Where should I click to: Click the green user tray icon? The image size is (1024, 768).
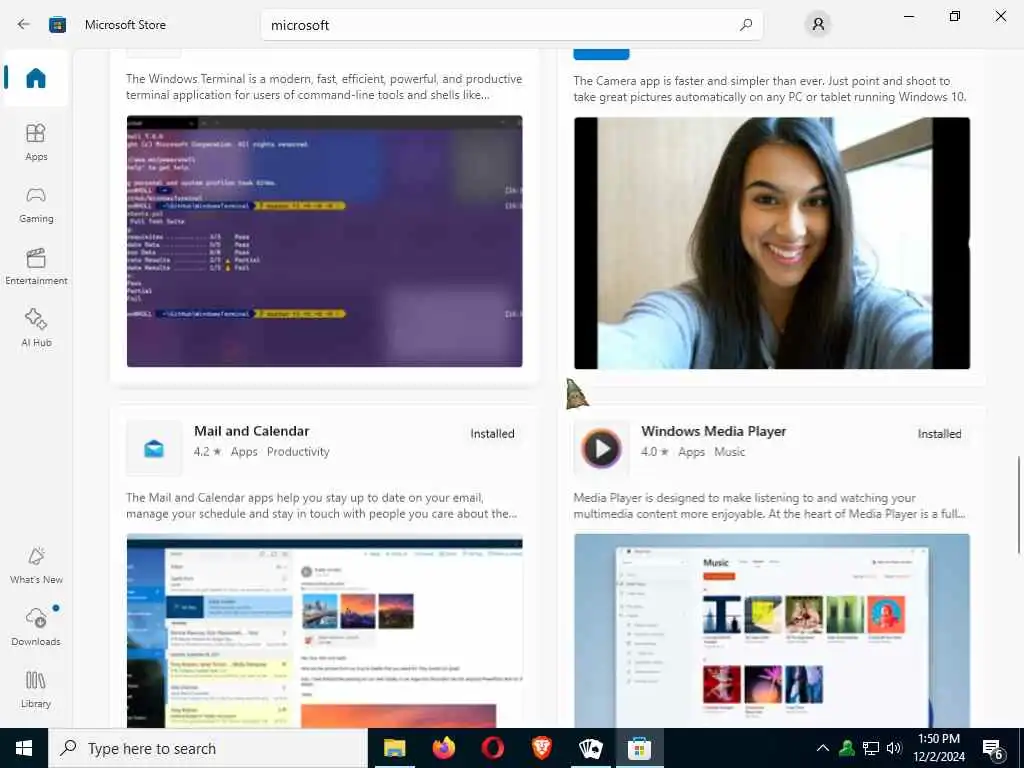847,748
